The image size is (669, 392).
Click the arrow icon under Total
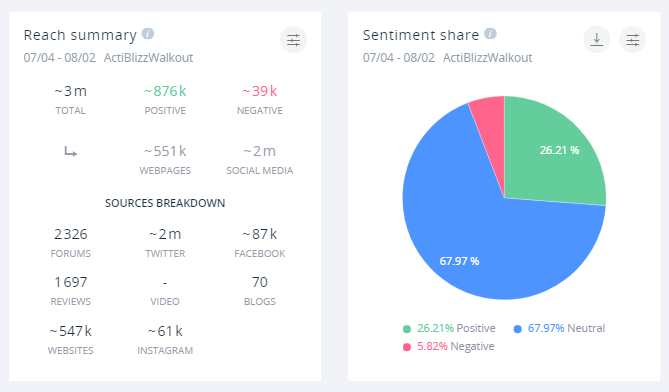click(71, 151)
